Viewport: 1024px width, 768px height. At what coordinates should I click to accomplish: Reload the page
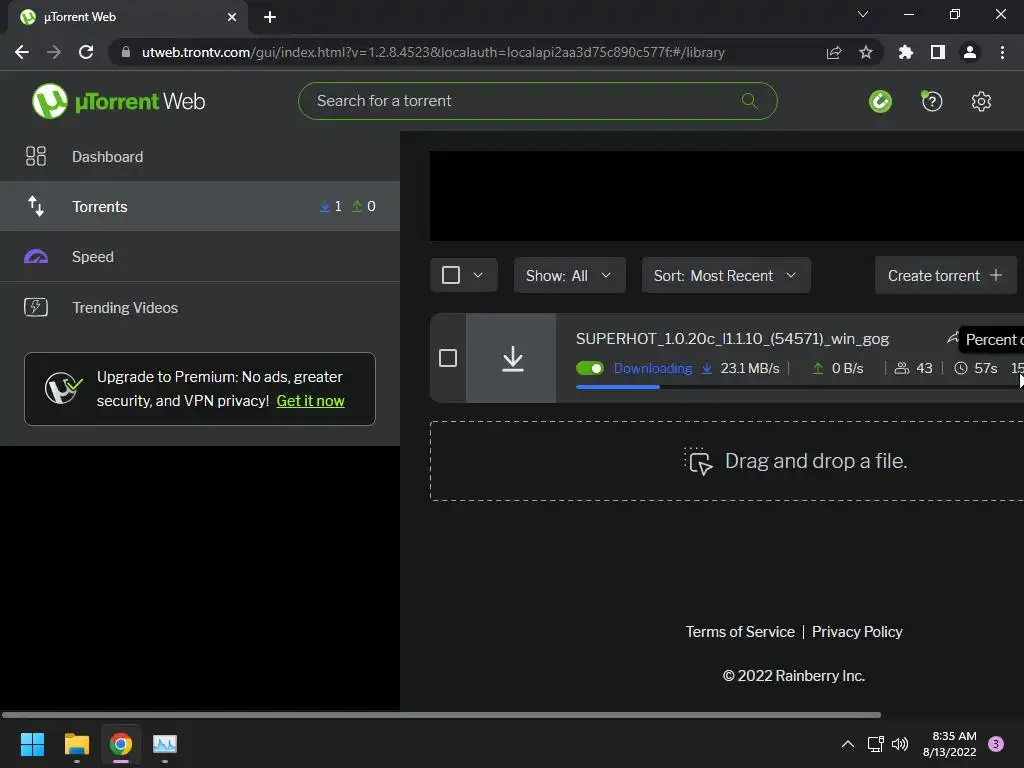click(86, 52)
